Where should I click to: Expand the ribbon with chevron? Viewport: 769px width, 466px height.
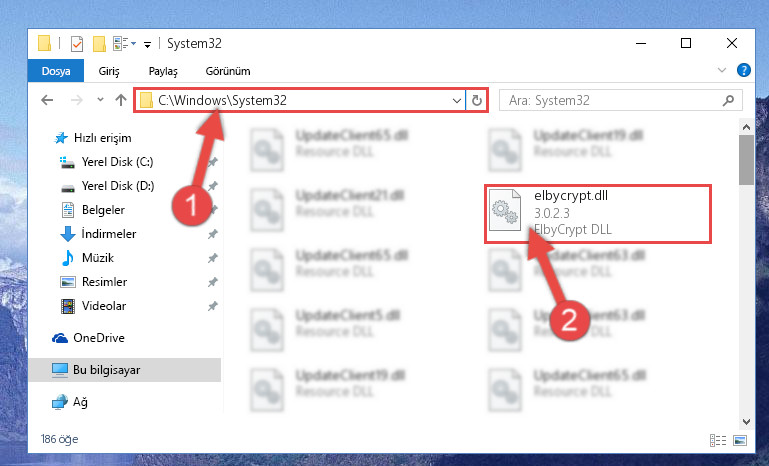click(721, 70)
